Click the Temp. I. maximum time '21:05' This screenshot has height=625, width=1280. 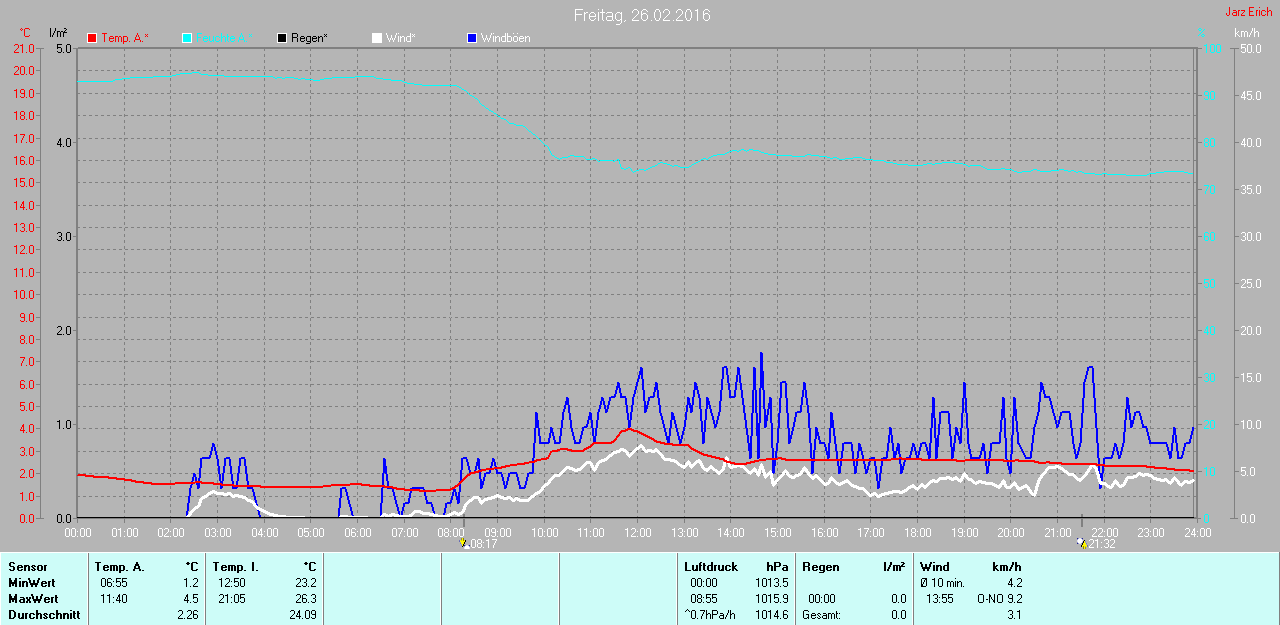232,599
